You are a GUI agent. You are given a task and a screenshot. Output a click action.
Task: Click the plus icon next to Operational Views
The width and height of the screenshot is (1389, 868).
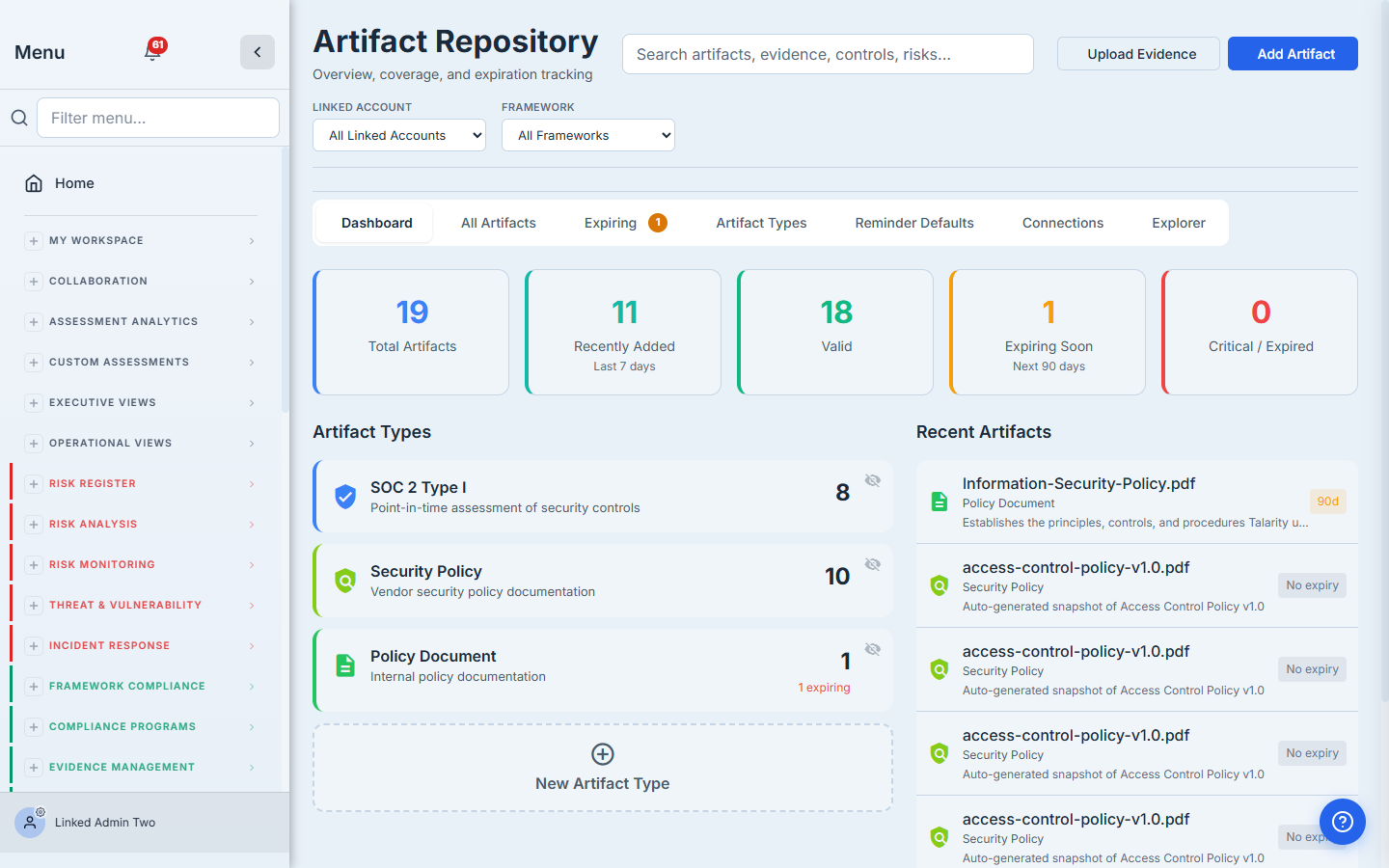34,444
